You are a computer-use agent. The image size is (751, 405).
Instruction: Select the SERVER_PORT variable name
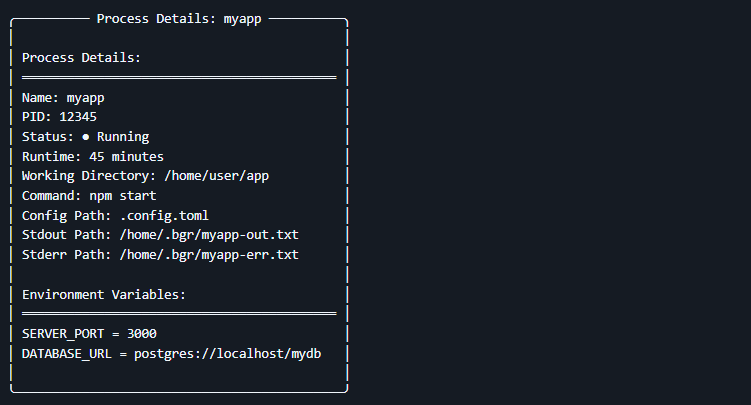63,334
